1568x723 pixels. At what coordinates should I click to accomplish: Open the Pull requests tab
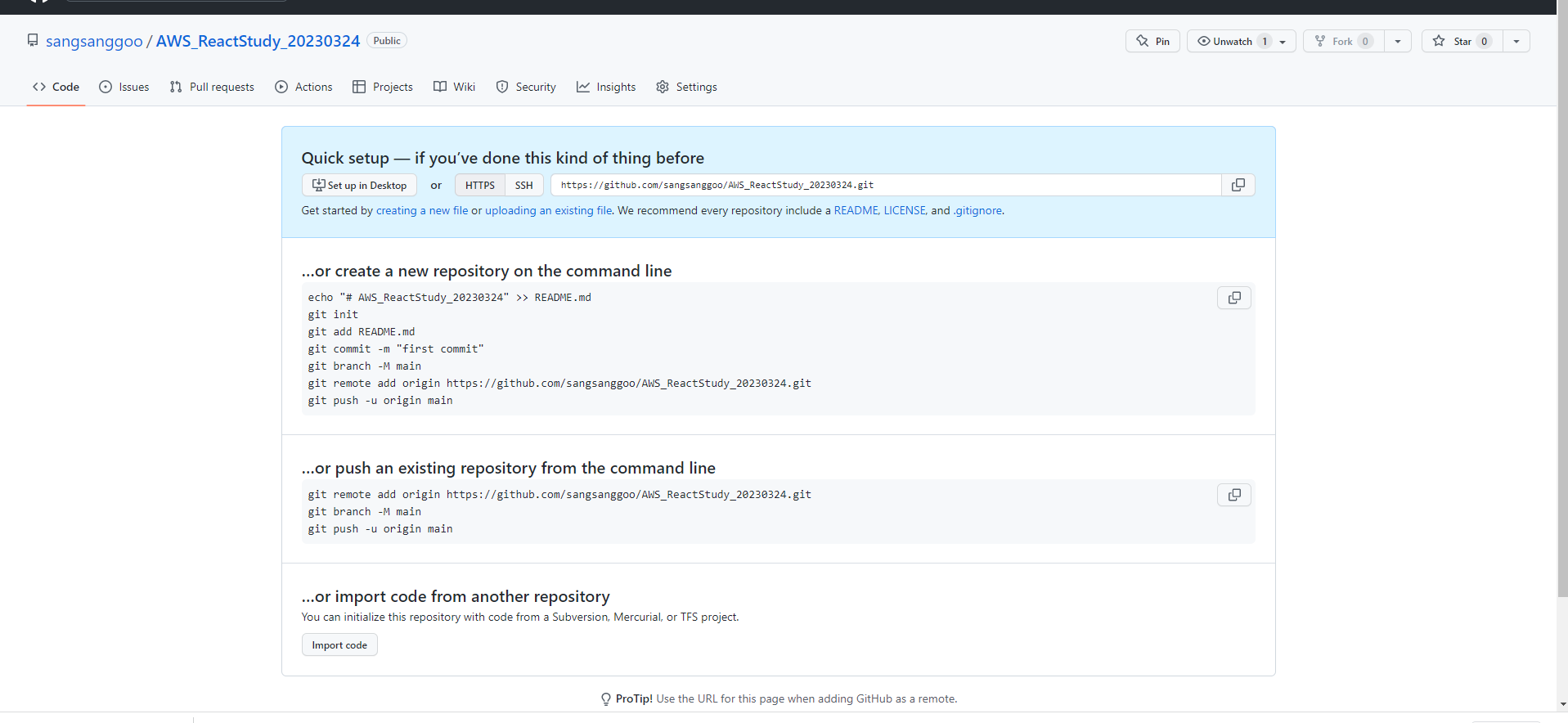[x=212, y=87]
